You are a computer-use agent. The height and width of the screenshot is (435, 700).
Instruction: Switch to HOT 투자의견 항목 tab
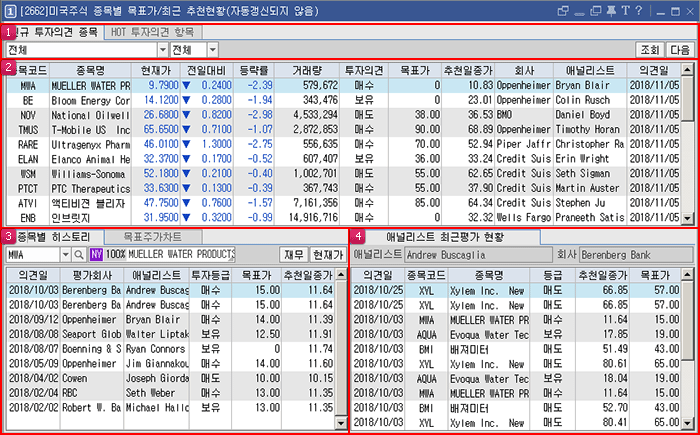(x=153, y=32)
